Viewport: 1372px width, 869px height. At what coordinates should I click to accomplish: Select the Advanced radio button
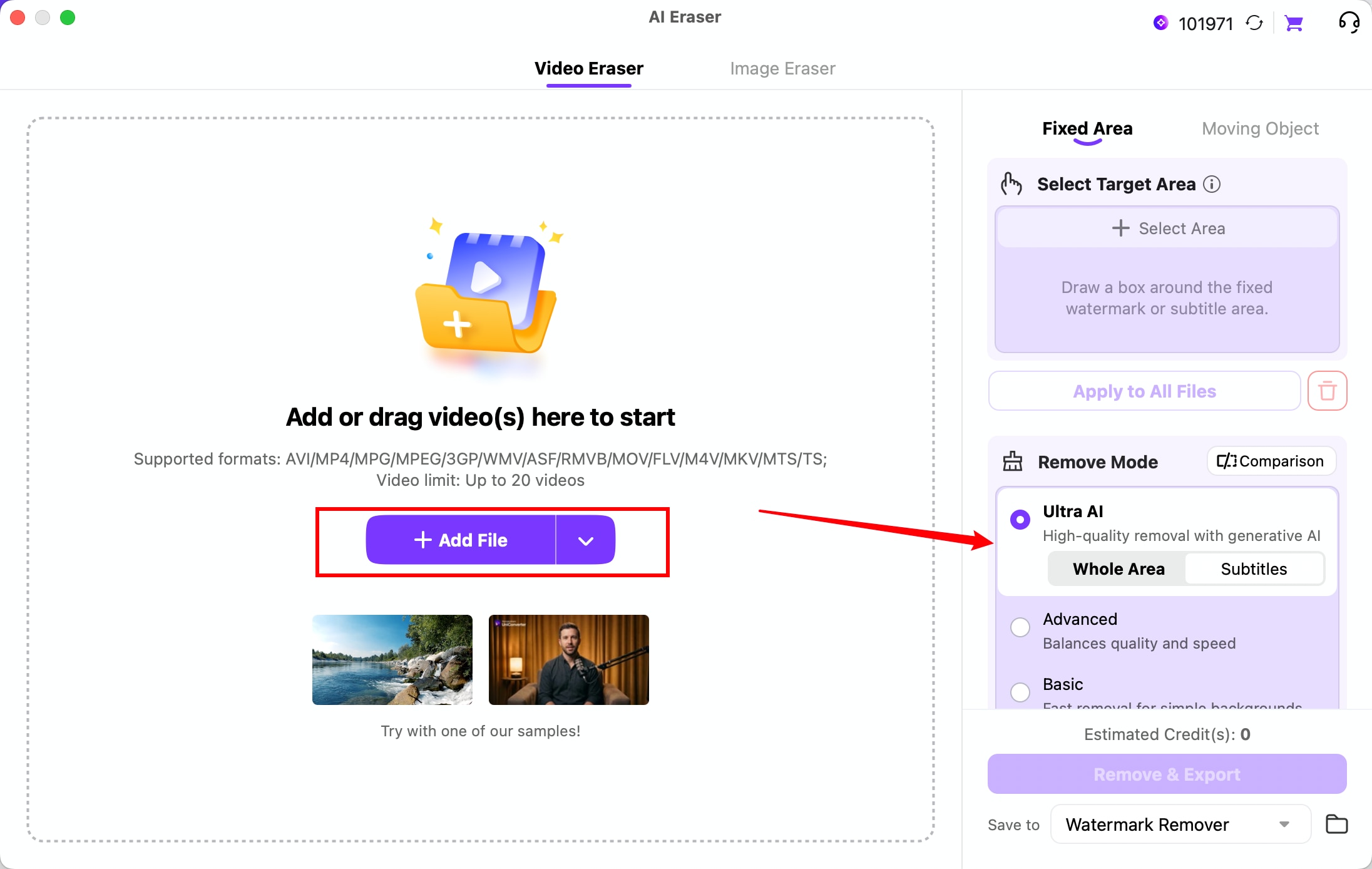(1020, 627)
